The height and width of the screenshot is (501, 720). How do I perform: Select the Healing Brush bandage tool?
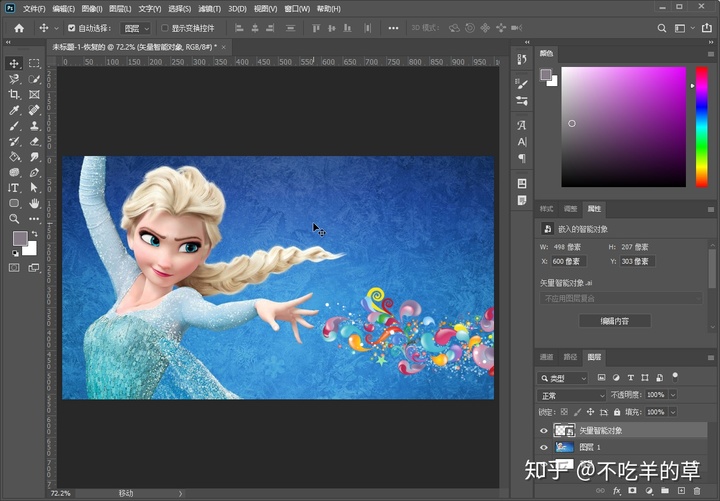(x=34, y=110)
